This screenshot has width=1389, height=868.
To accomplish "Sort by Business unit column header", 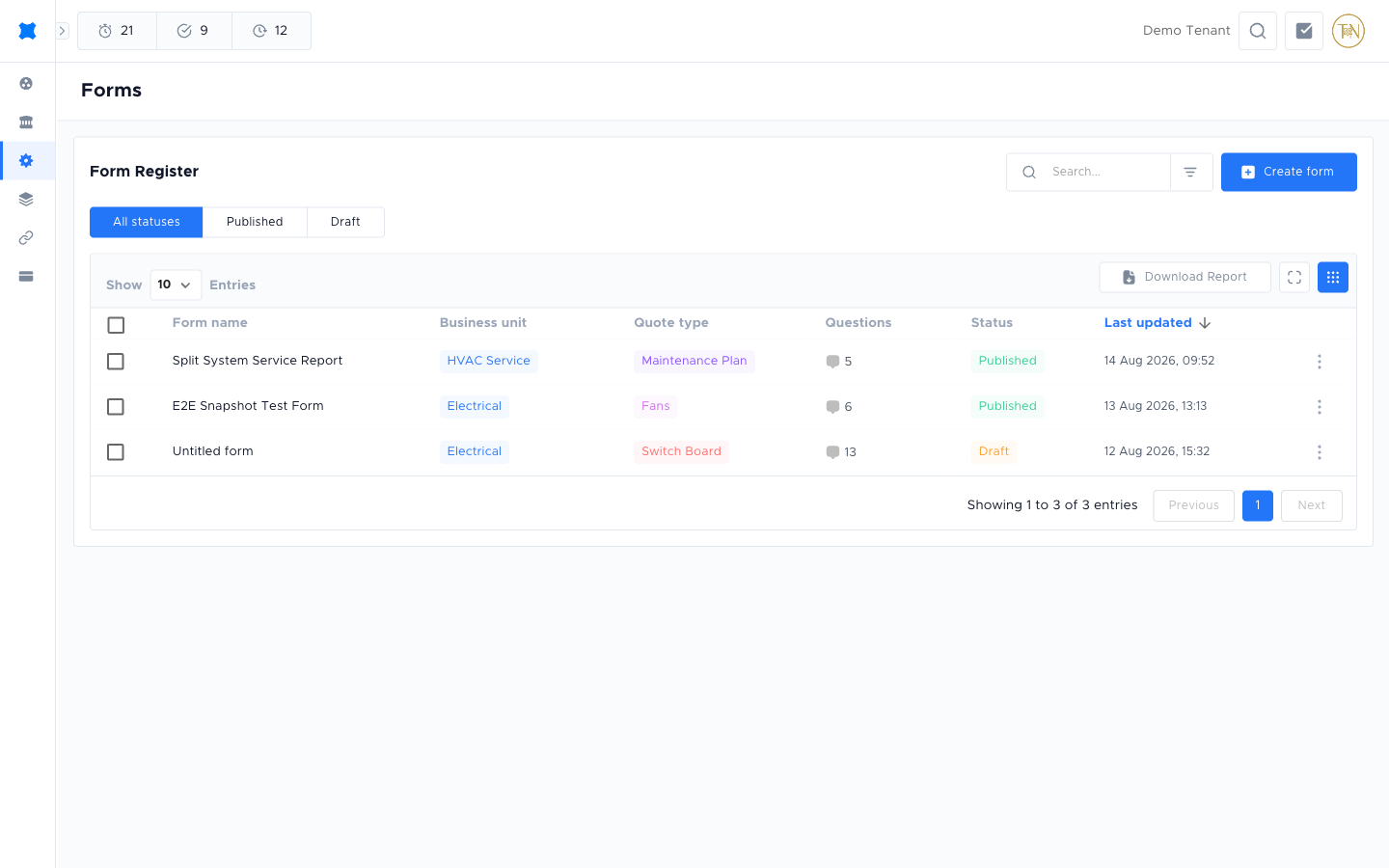I will [483, 323].
